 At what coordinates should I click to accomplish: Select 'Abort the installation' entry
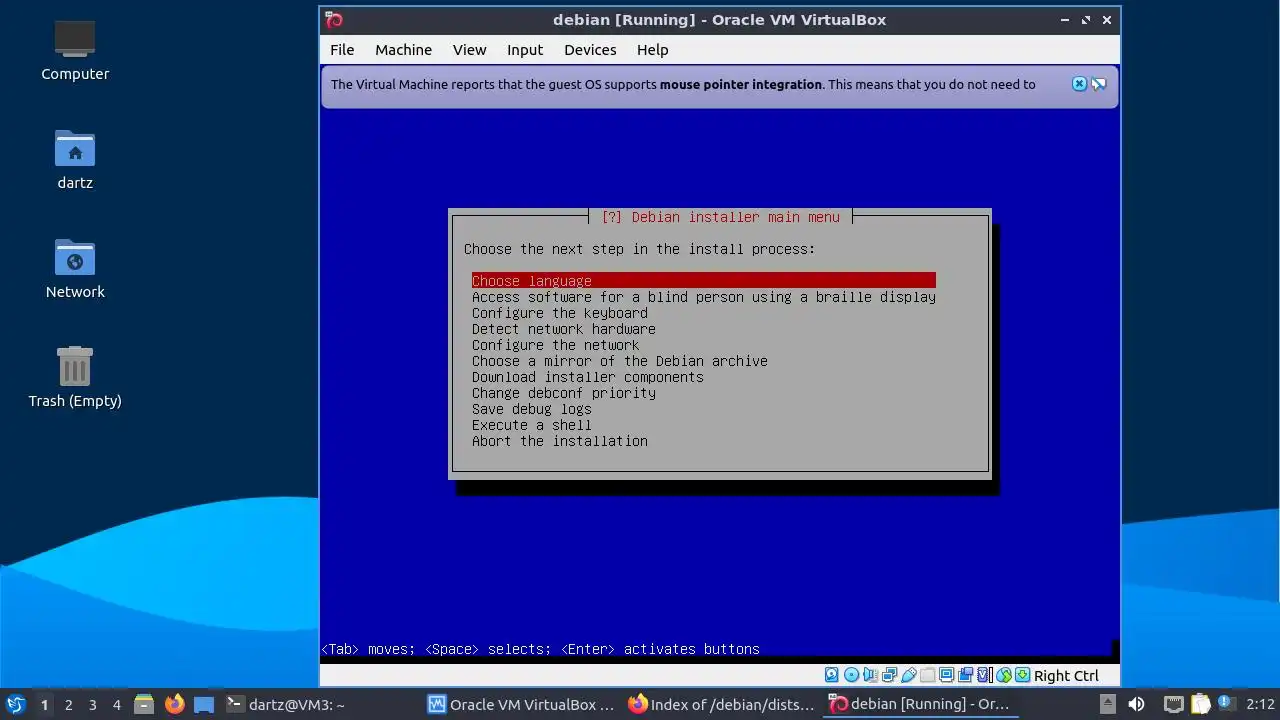560,441
